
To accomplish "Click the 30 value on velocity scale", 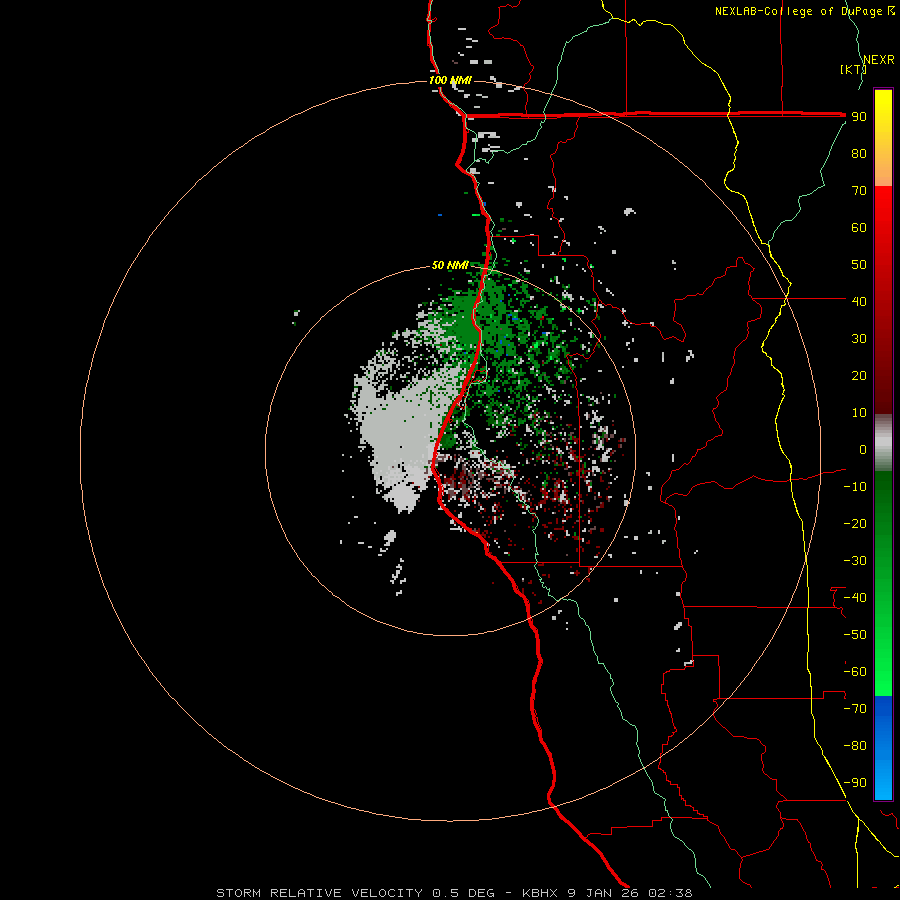I will [x=859, y=339].
